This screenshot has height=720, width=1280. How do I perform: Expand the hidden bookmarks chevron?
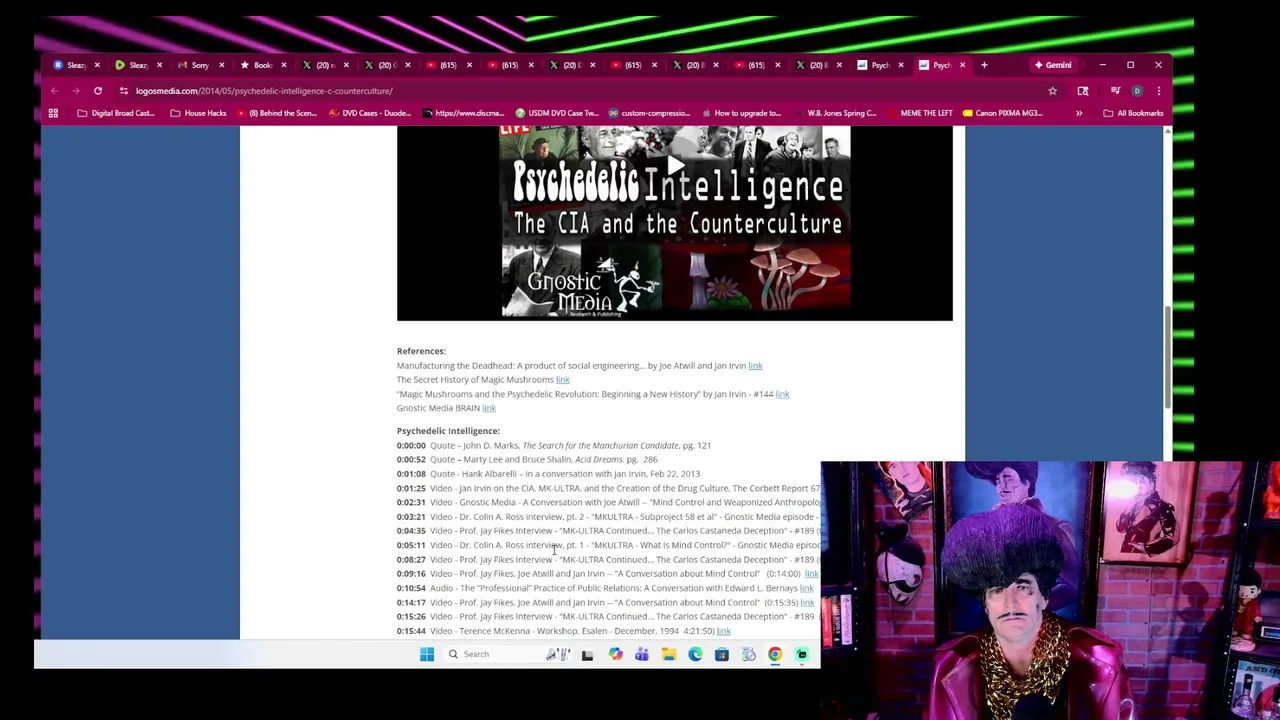(x=1078, y=113)
